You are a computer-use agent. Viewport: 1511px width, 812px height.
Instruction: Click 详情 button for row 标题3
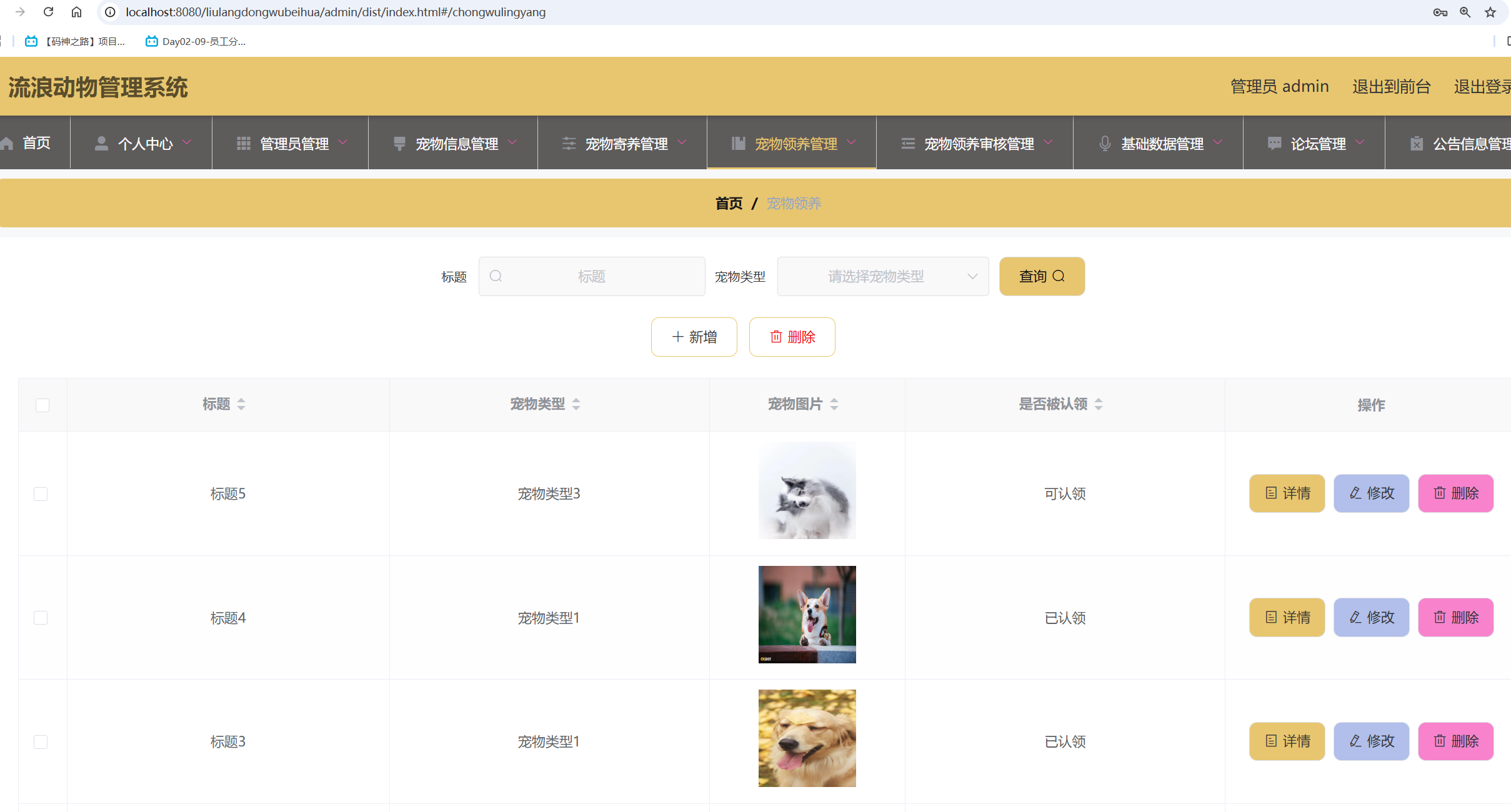coord(1287,741)
